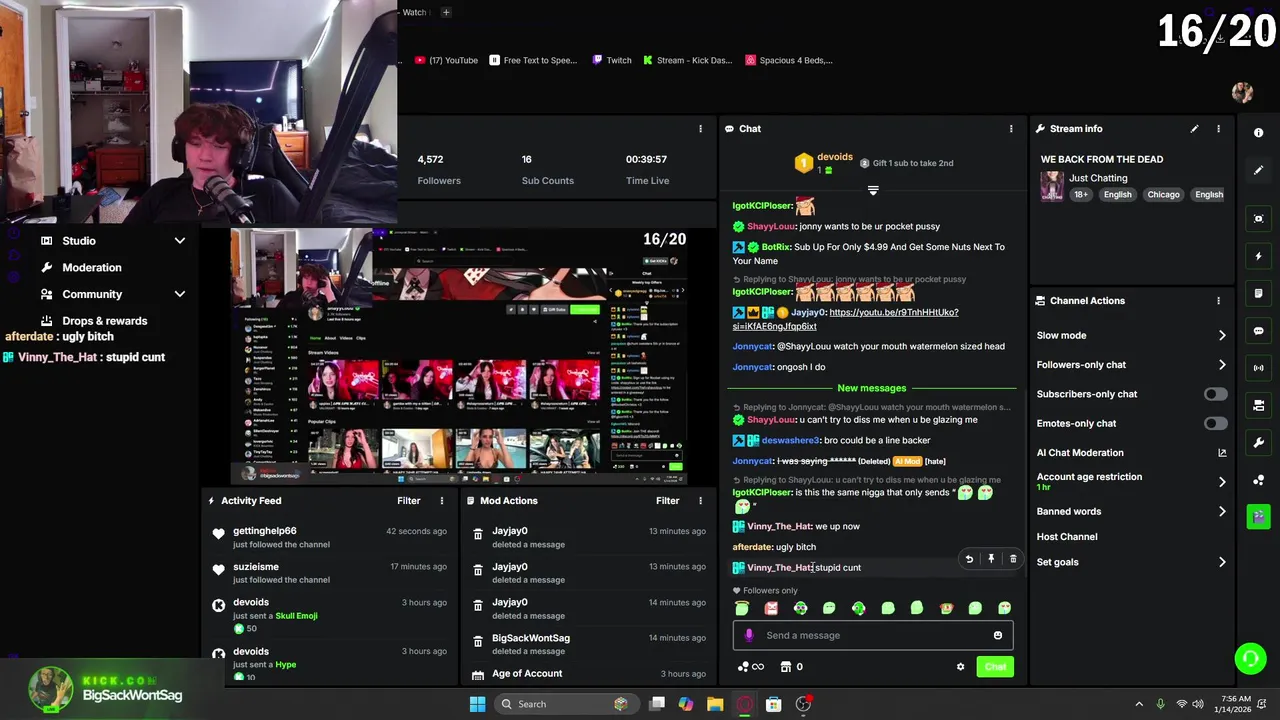Switch to the YouTube browser bookmark
1280x720 pixels.
(446, 60)
